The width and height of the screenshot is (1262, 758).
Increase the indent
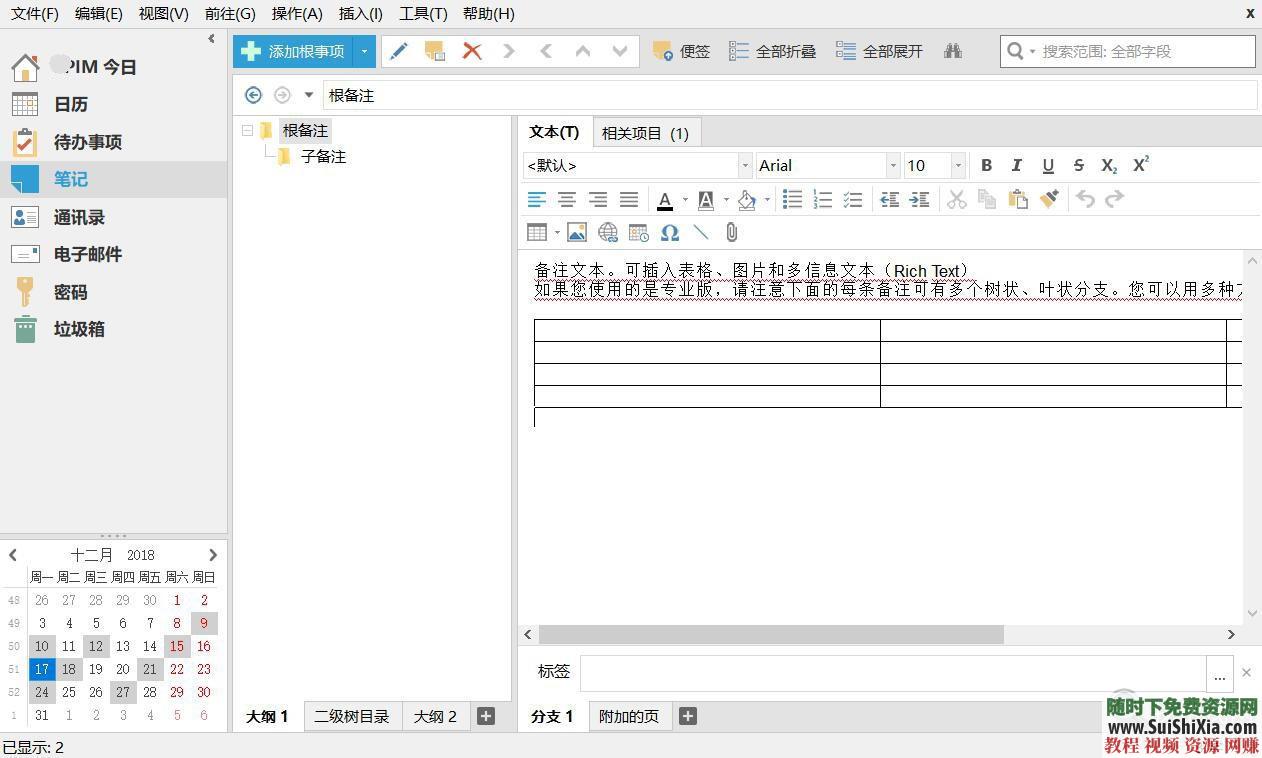pos(920,200)
